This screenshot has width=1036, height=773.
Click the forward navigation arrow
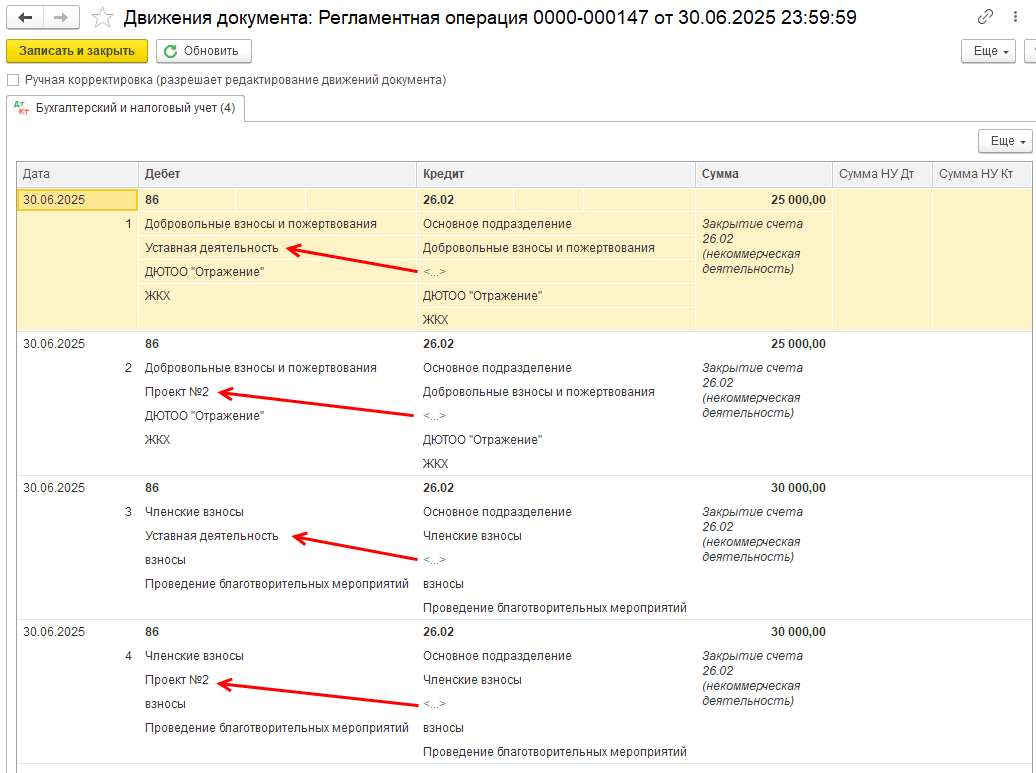pyautogui.click(x=61, y=18)
